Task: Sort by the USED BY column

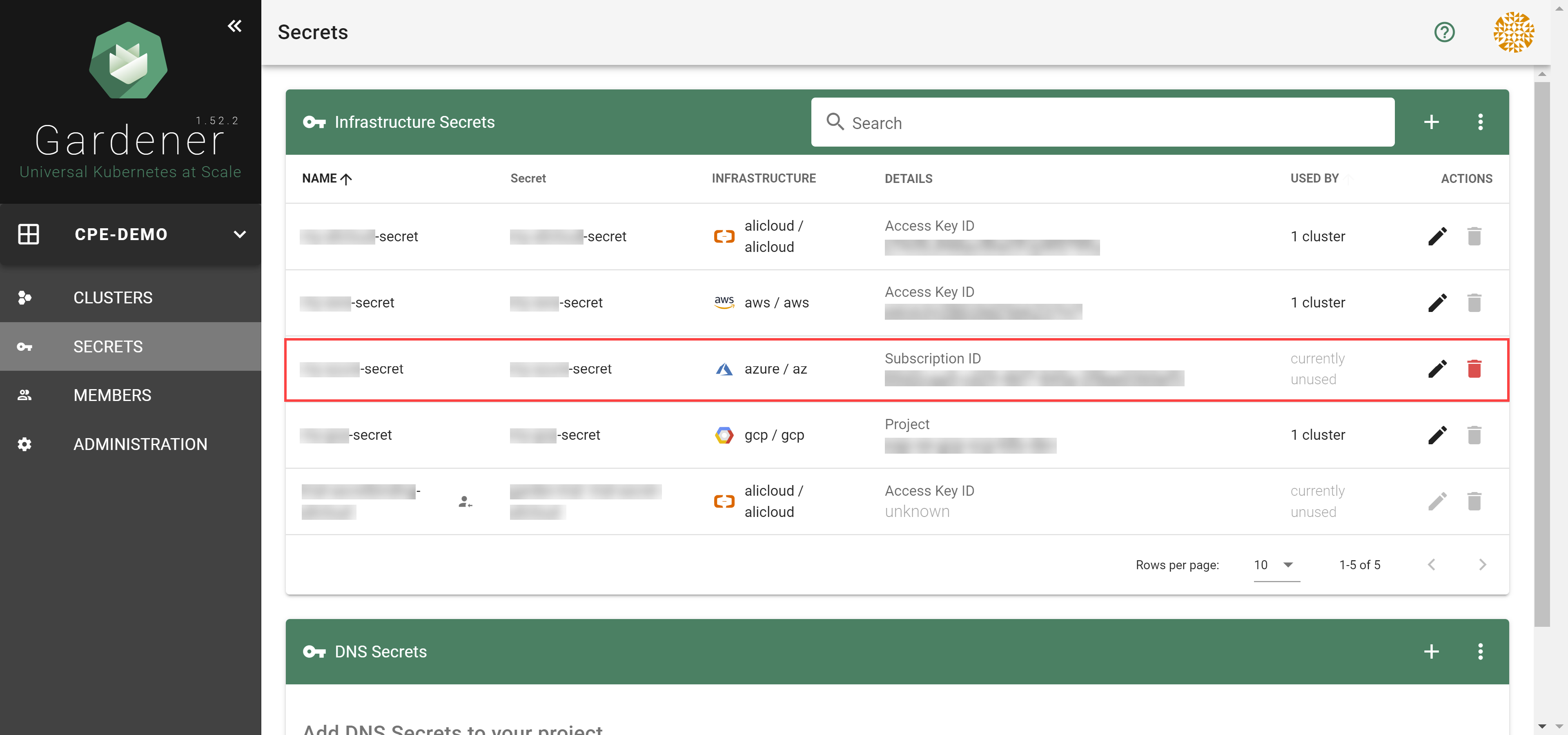Action: pyautogui.click(x=1314, y=178)
